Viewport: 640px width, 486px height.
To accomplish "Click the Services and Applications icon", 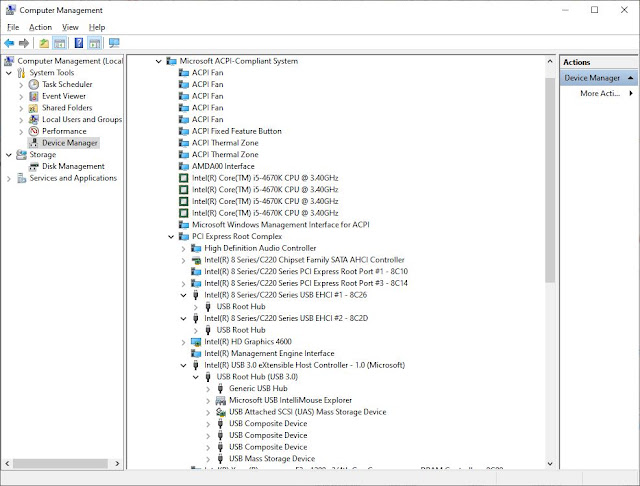I will [x=21, y=178].
